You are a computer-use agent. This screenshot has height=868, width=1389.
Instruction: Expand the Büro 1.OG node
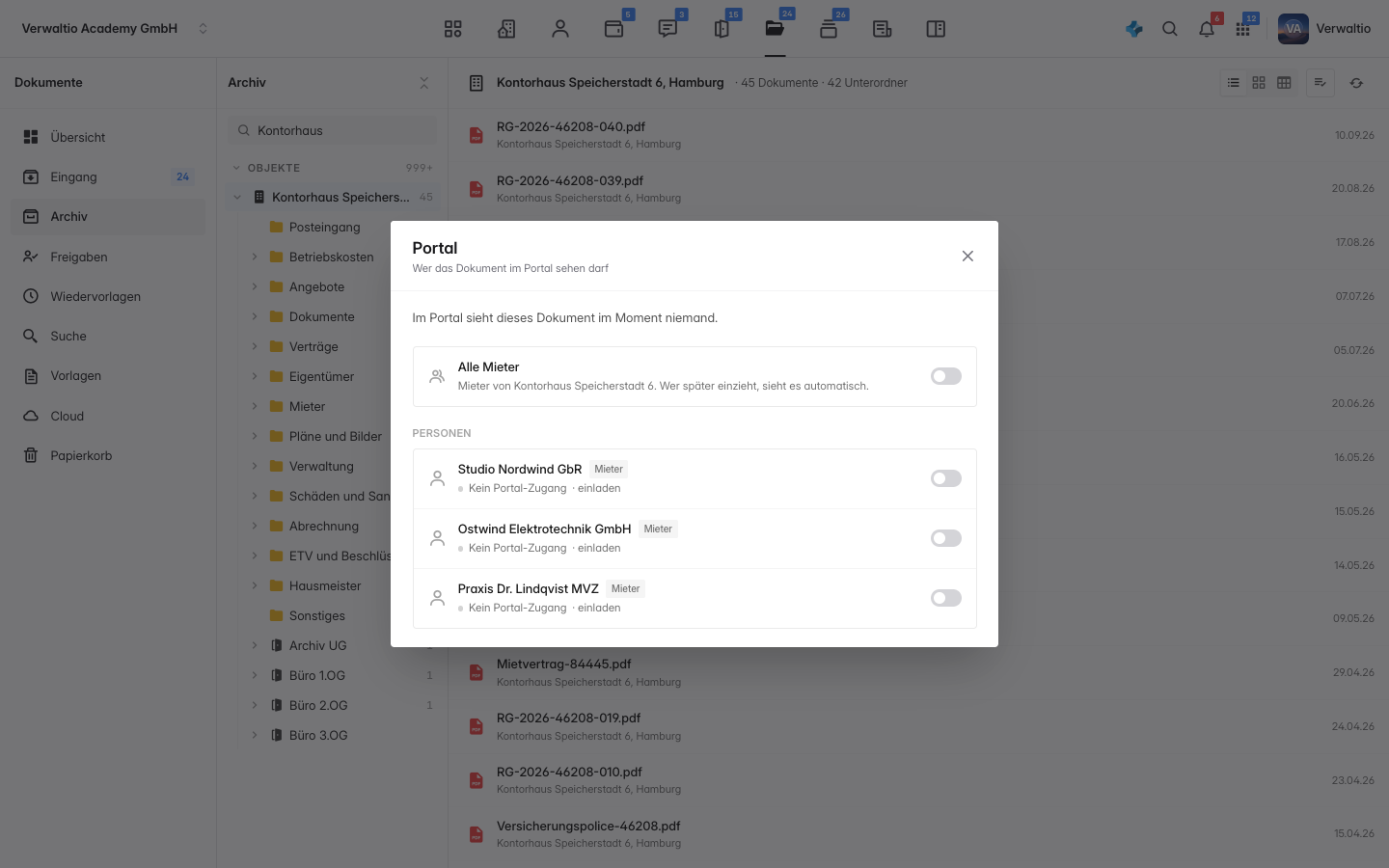[x=255, y=675]
